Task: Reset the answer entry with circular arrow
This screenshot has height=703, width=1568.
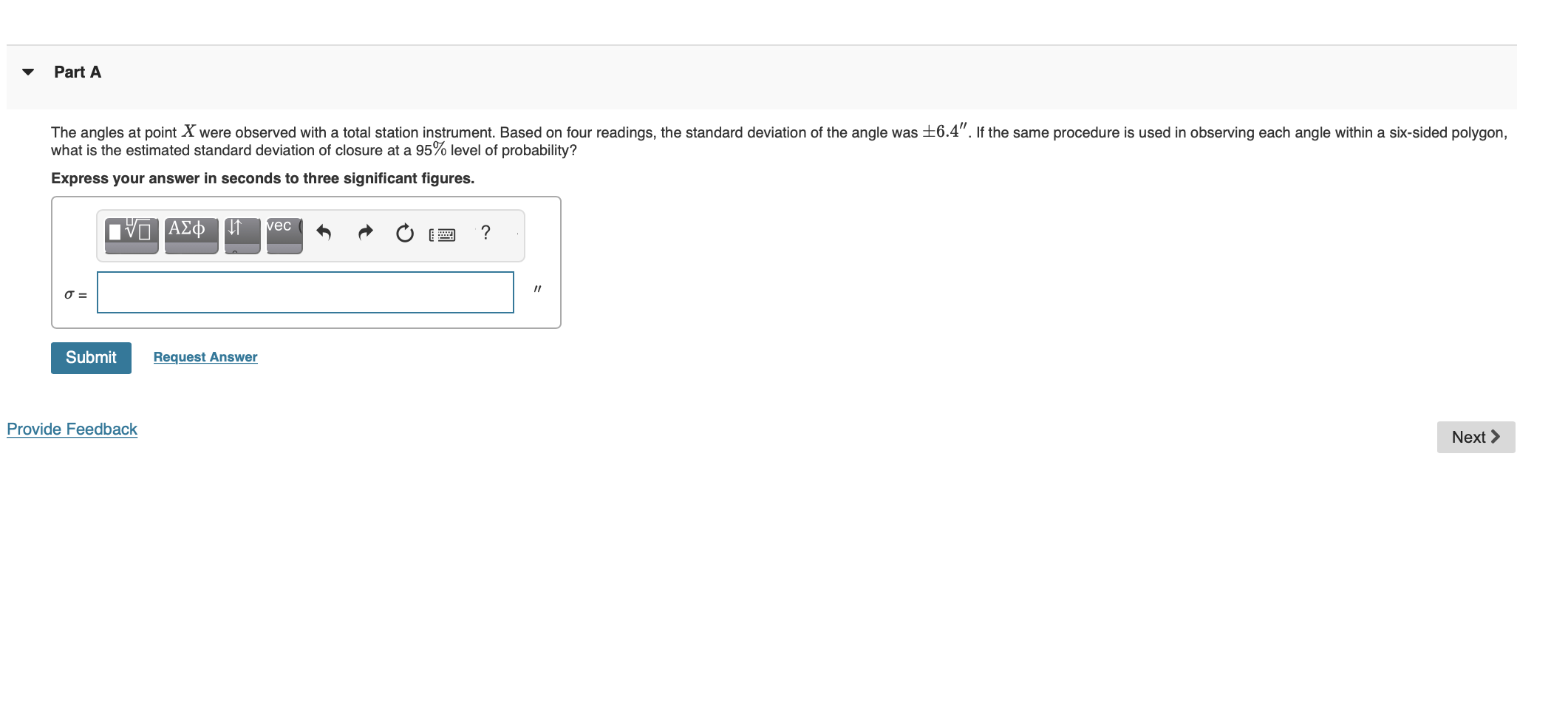Action: pyautogui.click(x=403, y=233)
